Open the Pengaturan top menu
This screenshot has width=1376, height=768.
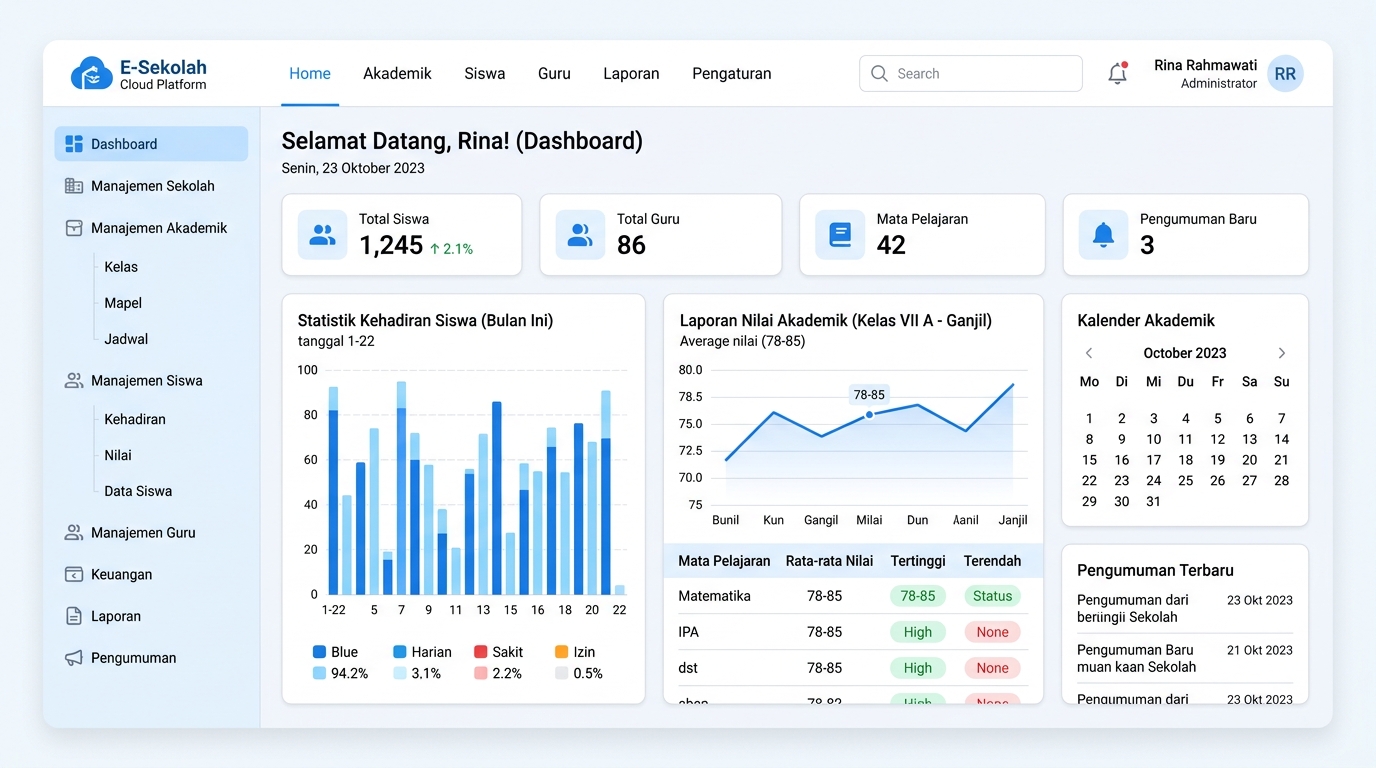(732, 74)
